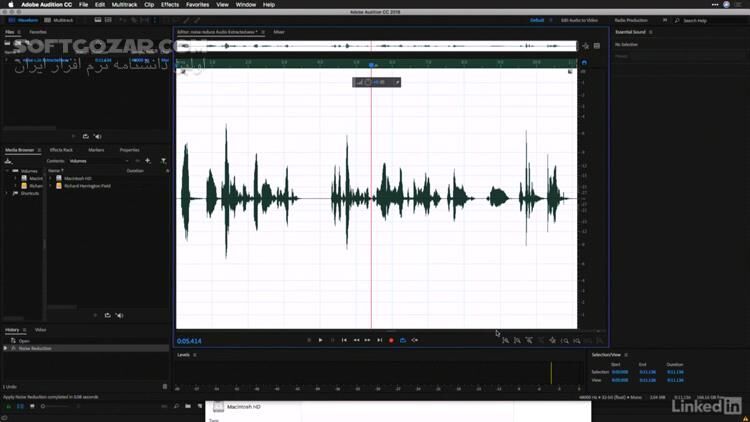Zoom out amplitude below the waveform

[x=517, y=341]
